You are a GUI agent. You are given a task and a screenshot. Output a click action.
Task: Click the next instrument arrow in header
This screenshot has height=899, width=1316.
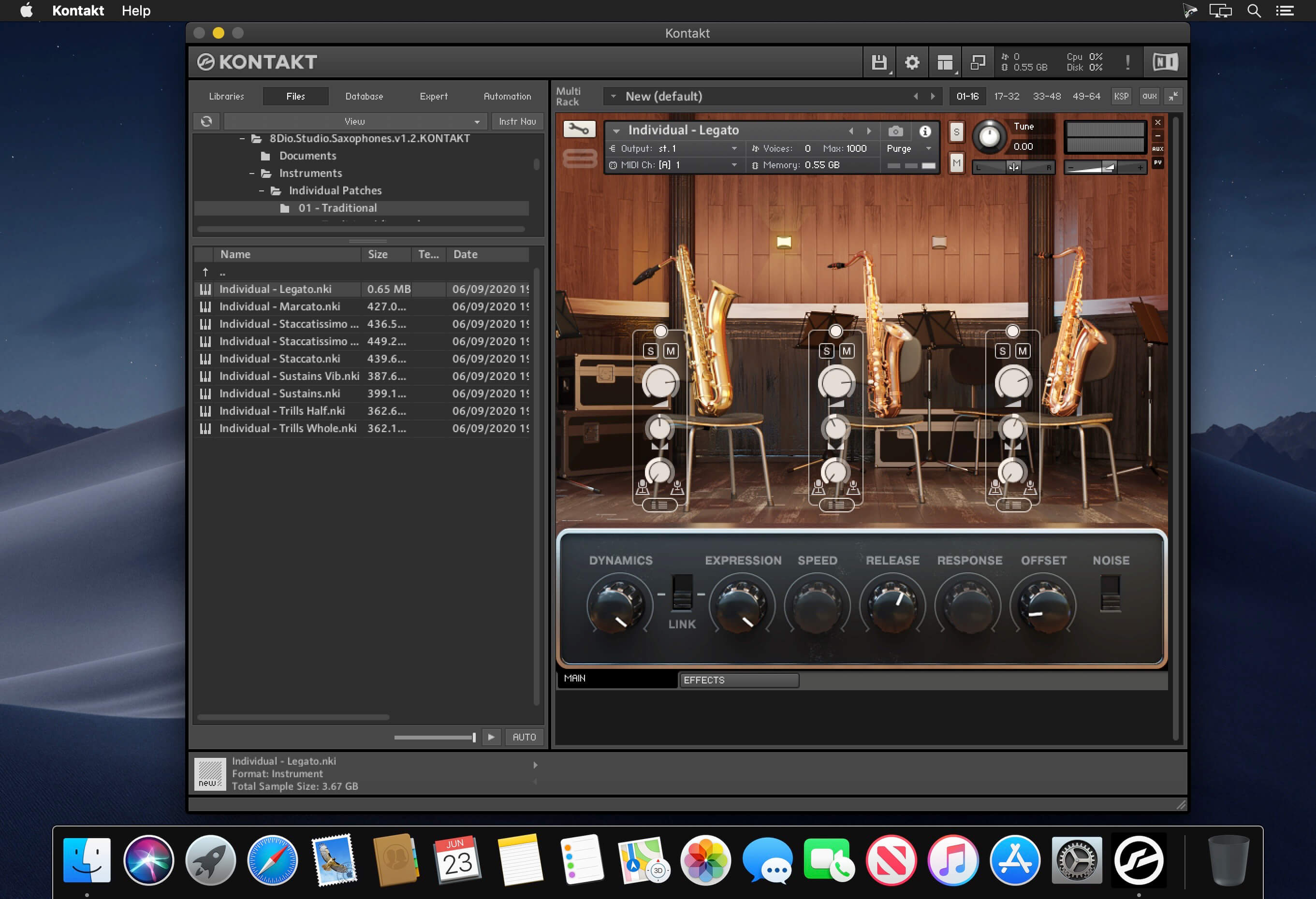pos(869,131)
